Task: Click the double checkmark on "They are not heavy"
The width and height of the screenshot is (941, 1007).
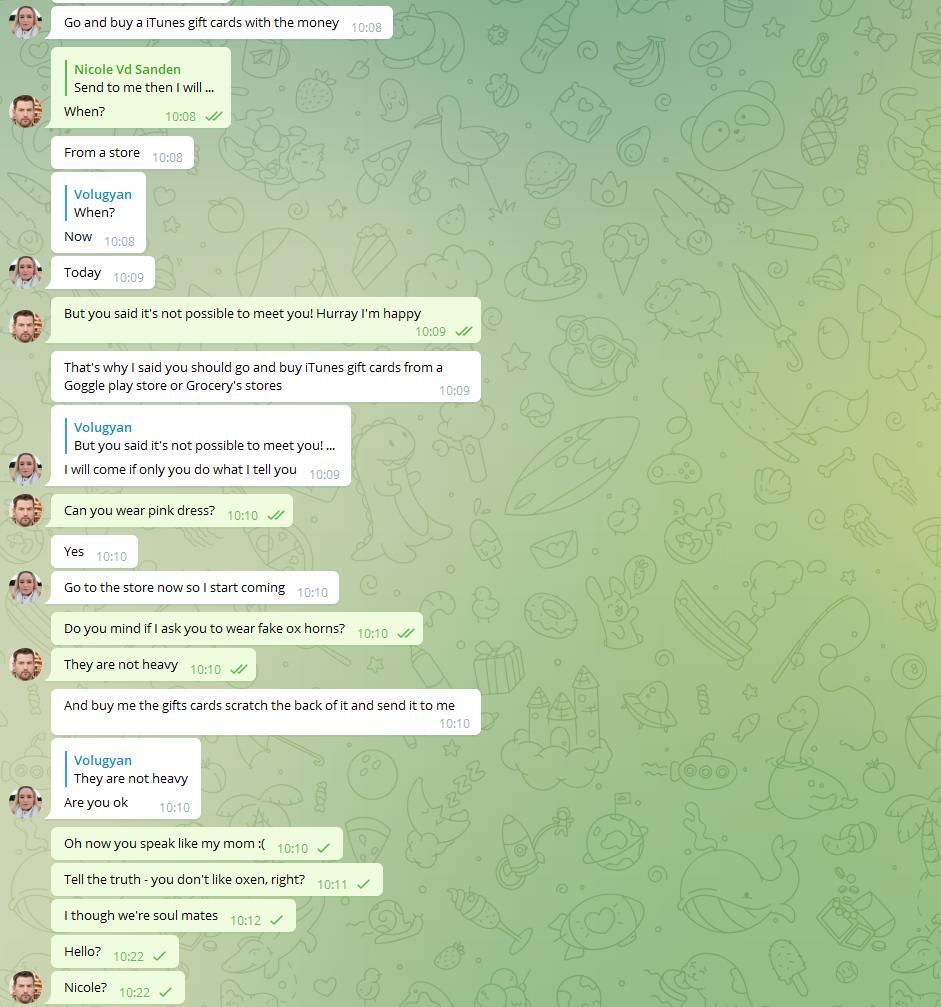Action: [238, 669]
